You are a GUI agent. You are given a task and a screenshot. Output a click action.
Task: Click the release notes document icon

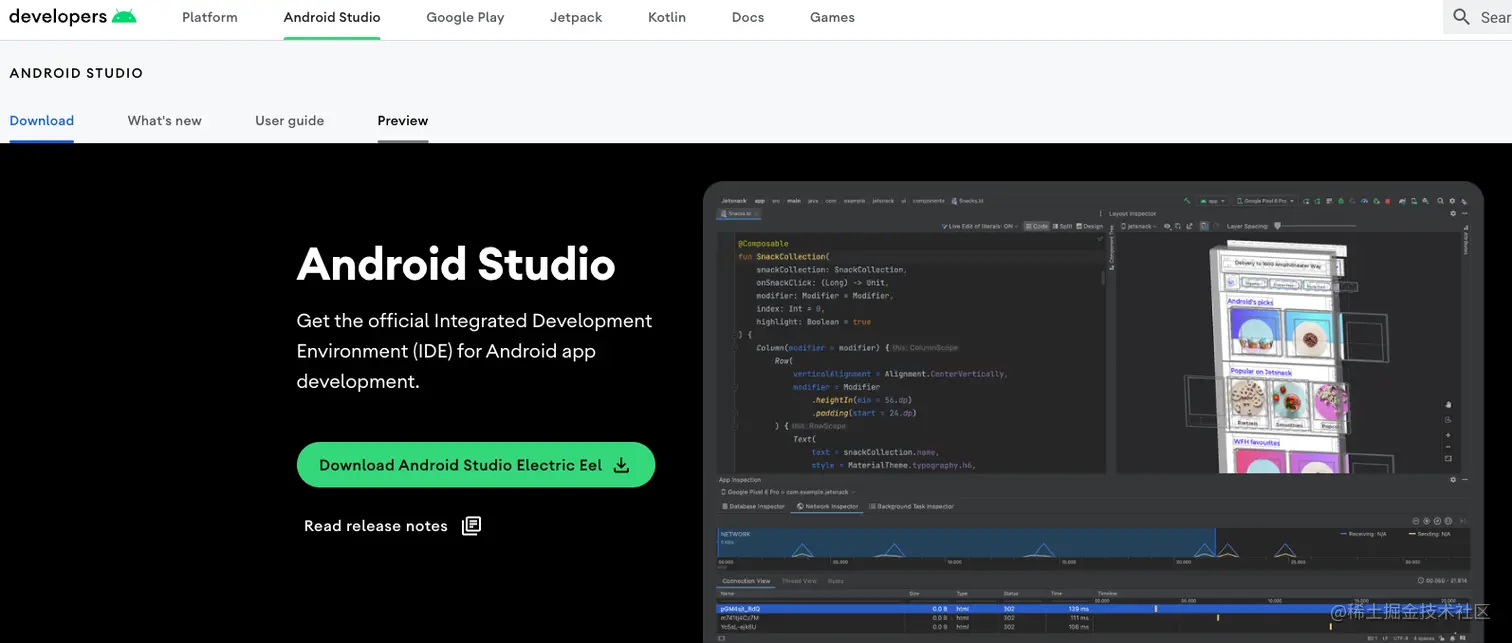(x=471, y=526)
